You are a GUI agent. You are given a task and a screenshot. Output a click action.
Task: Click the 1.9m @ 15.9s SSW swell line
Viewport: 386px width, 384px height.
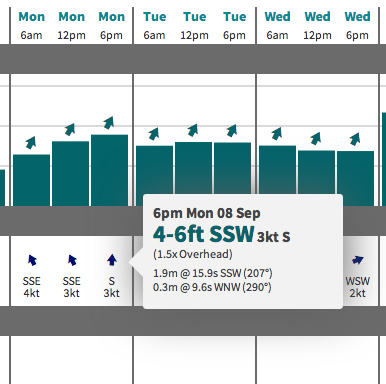coord(213,273)
